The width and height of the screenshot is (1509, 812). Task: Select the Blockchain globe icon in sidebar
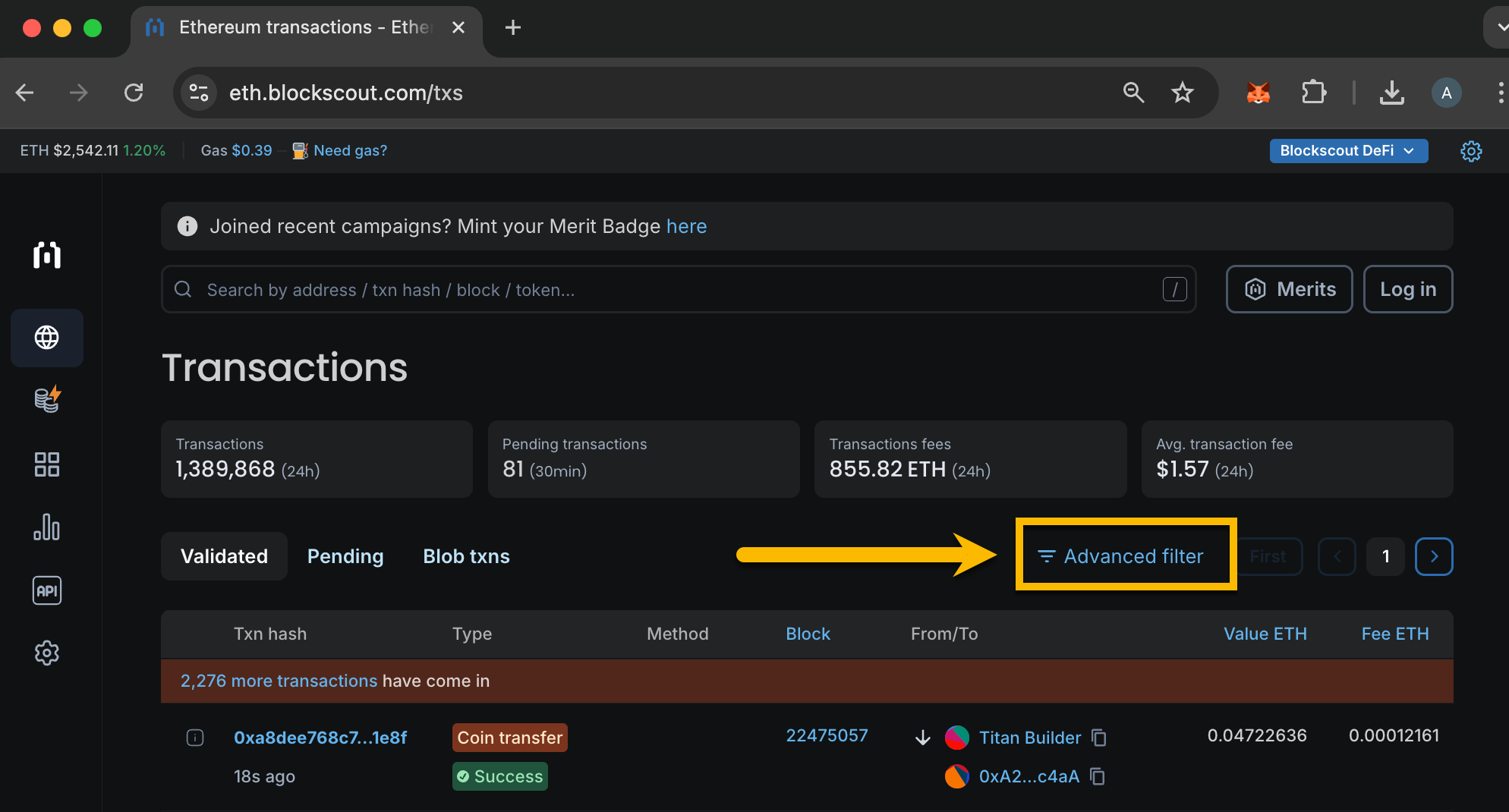pos(46,338)
